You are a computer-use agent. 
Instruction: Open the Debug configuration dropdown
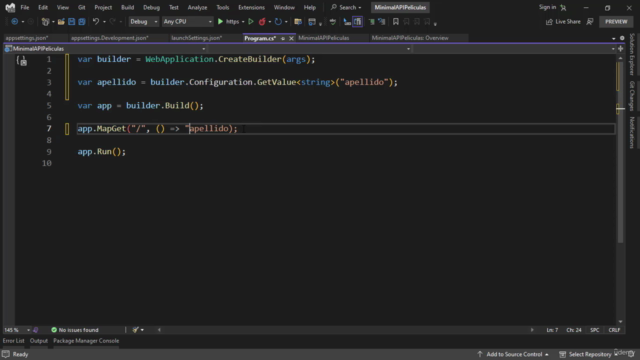(143, 22)
